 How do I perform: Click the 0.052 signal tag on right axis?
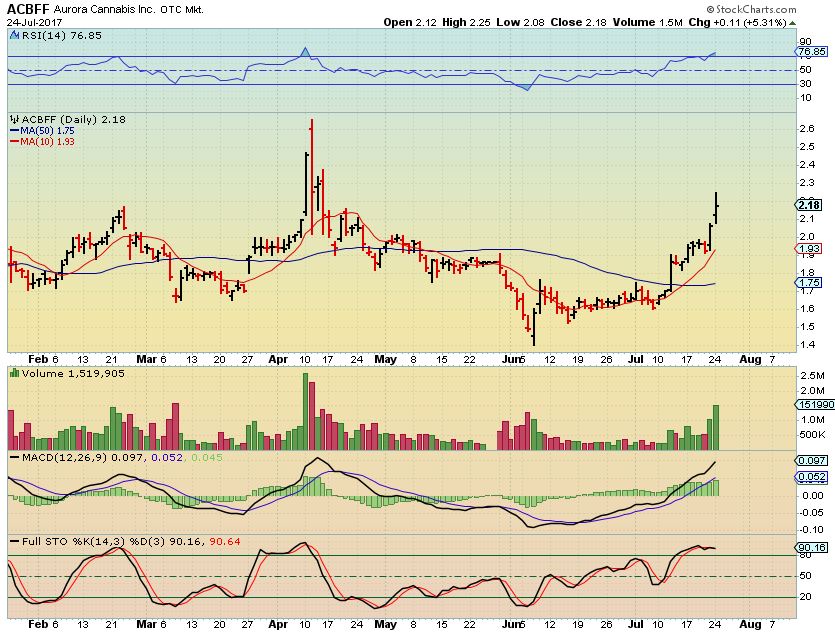pos(812,477)
